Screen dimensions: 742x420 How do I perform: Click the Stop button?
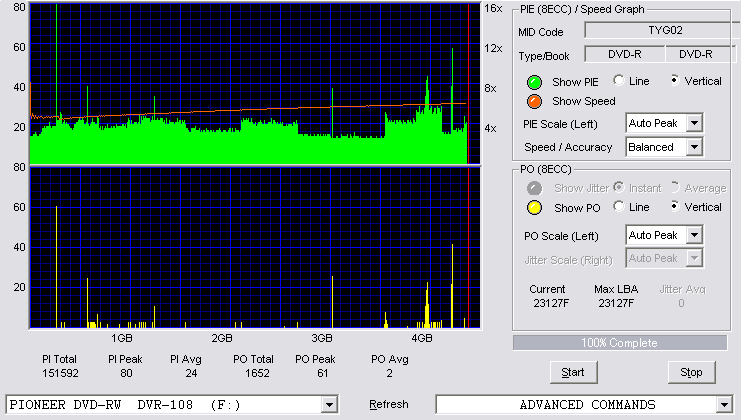tap(691, 372)
